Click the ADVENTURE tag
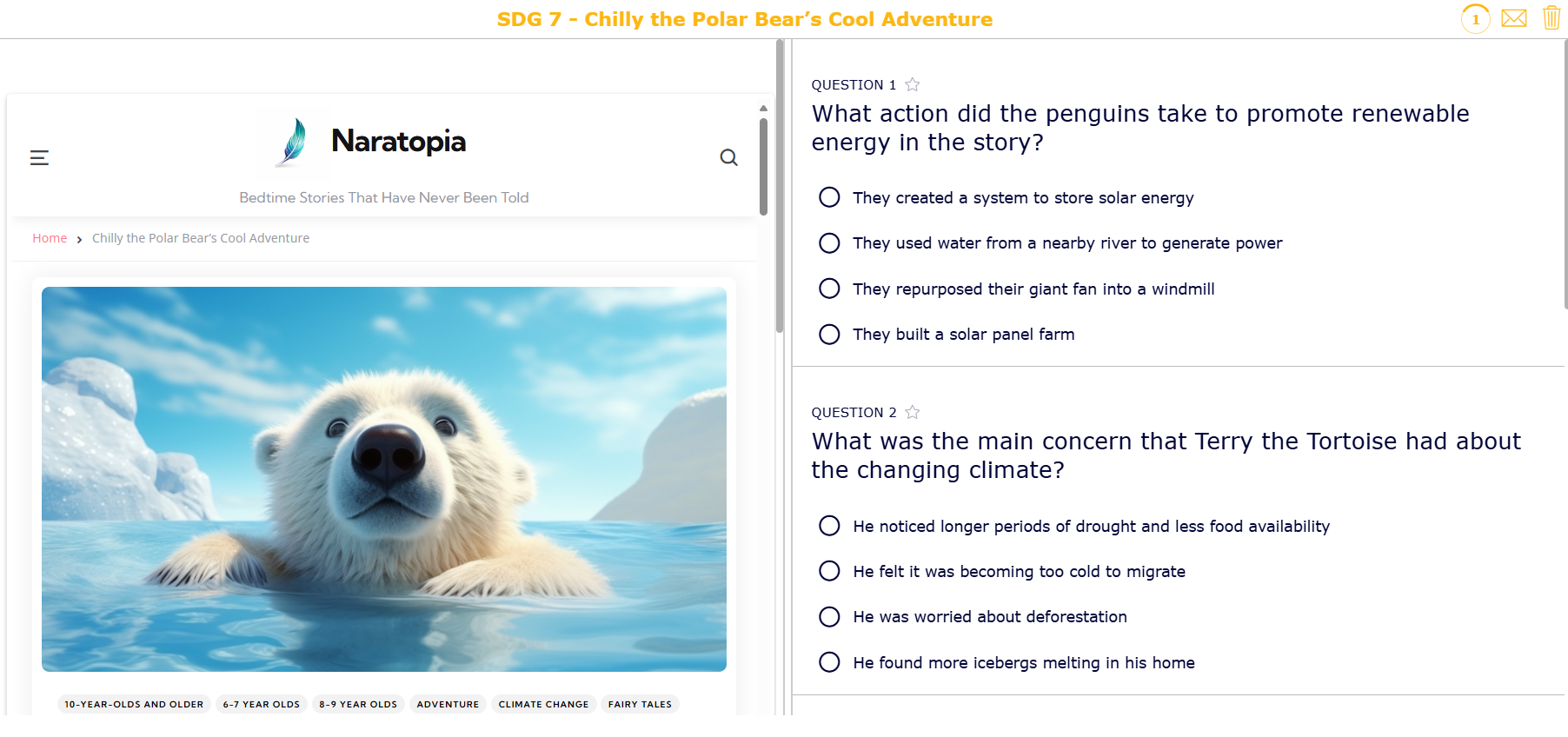 click(x=448, y=704)
